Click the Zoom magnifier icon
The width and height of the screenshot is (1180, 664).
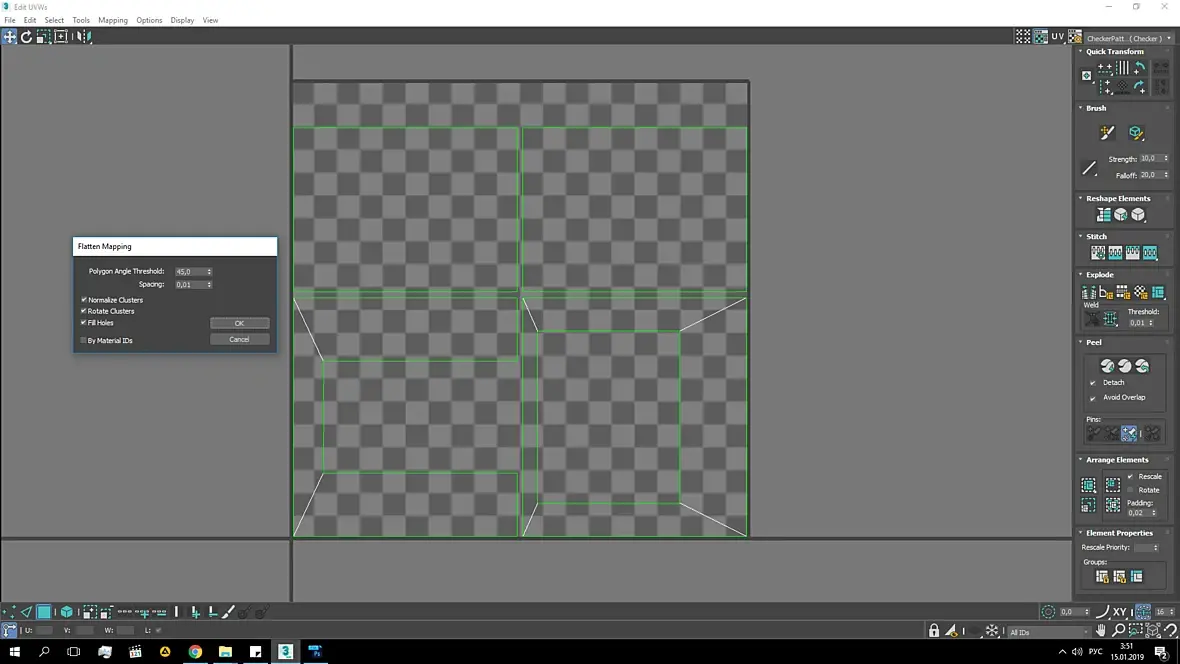click(x=1118, y=631)
